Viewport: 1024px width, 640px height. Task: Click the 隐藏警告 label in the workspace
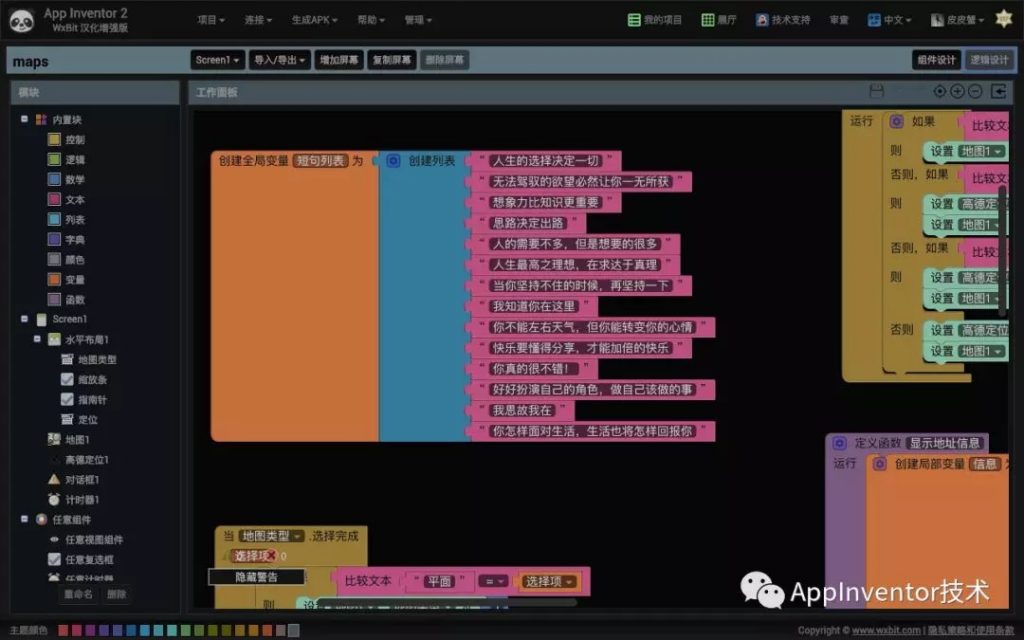(x=255, y=577)
